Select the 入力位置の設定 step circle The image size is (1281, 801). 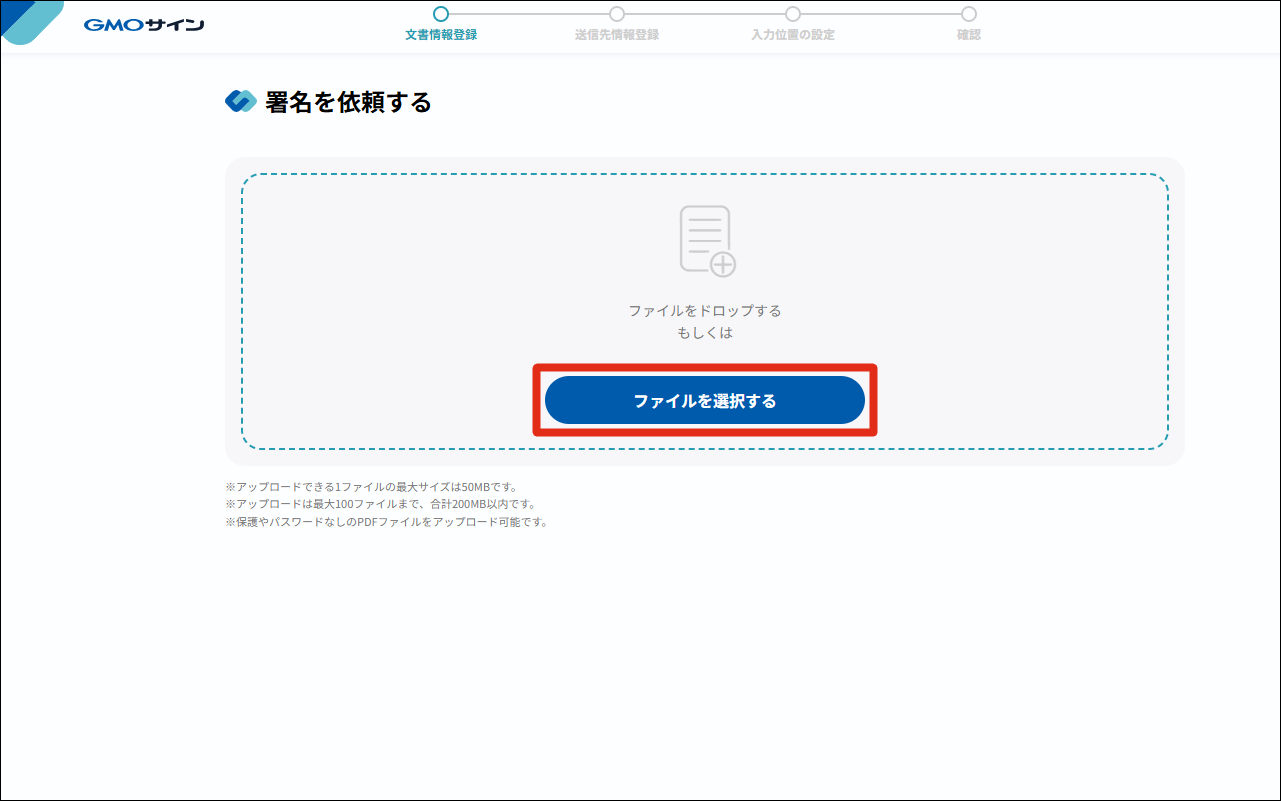pyautogui.click(x=793, y=14)
